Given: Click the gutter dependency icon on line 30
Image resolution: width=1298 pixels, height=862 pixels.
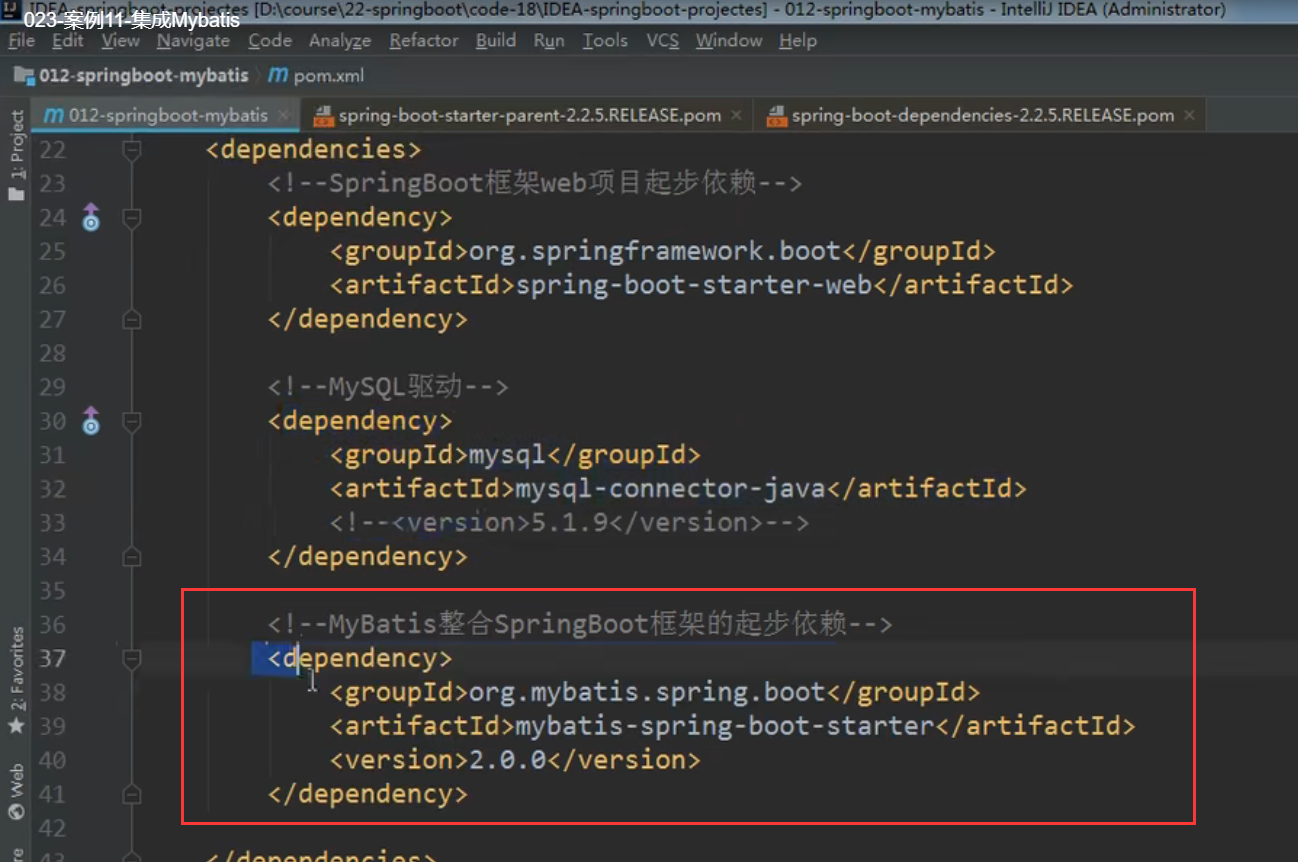Looking at the screenshot, I should coord(91,421).
